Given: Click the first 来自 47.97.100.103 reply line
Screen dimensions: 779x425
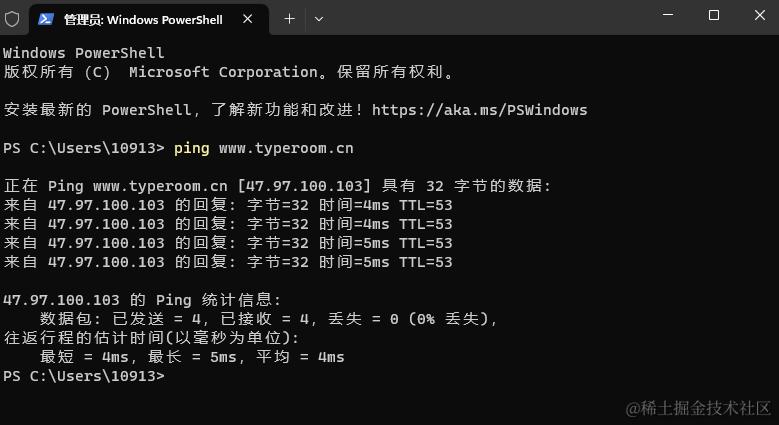Looking at the screenshot, I should [228, 205].
